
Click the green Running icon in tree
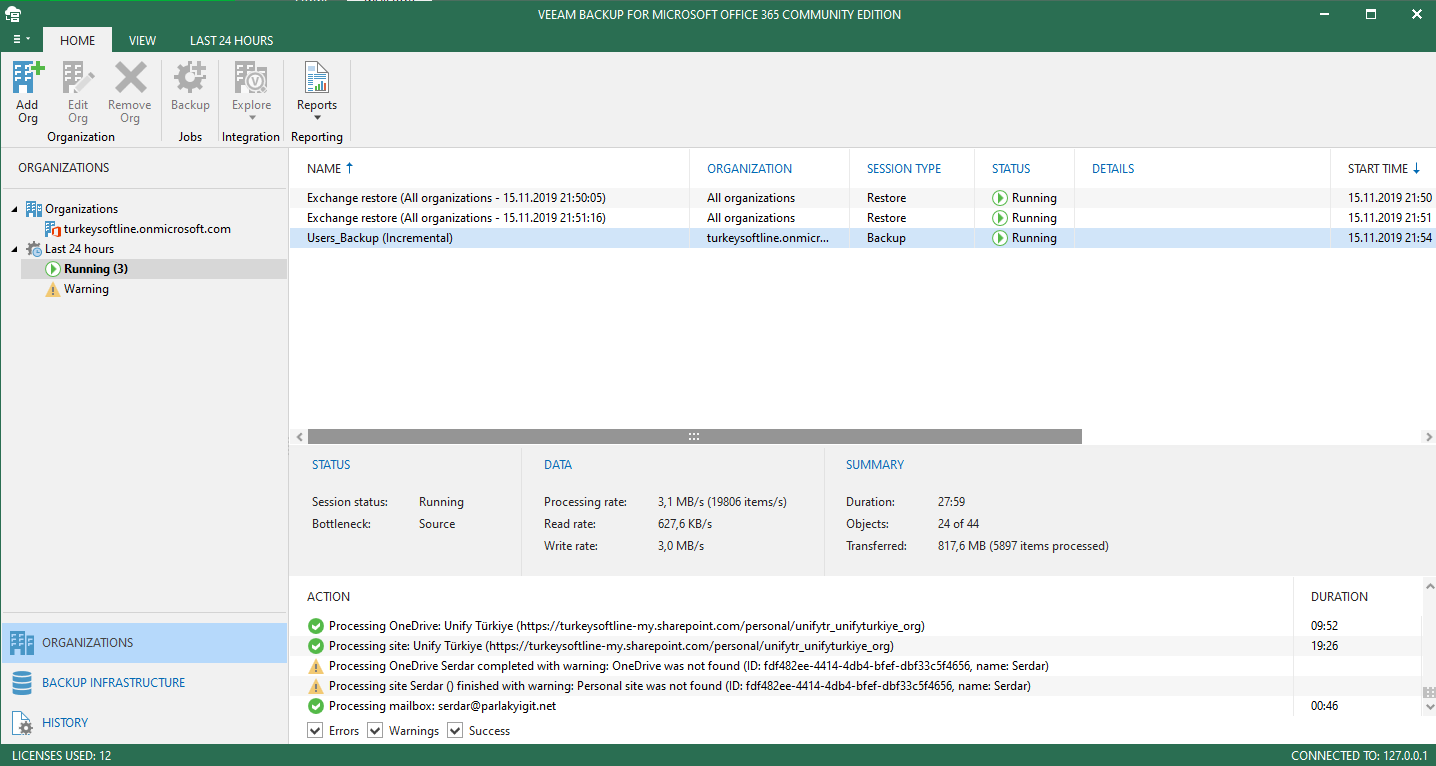pyautogui.click(x=53, y=269)
